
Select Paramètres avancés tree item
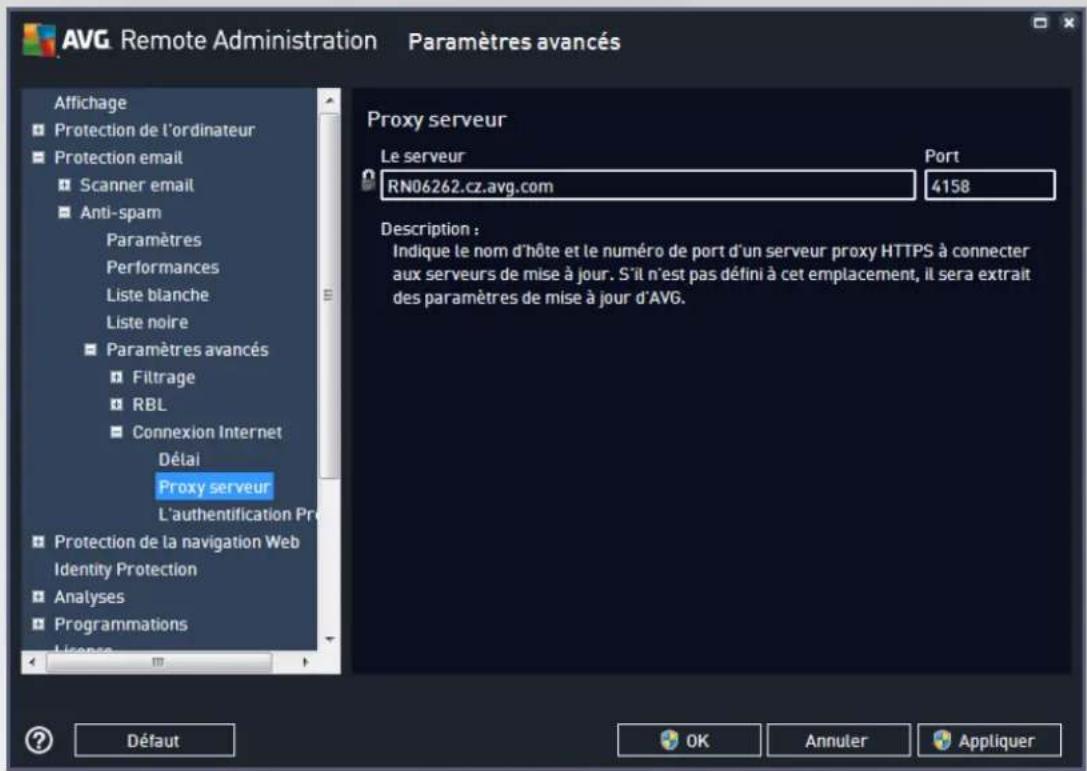click(187, 349)
